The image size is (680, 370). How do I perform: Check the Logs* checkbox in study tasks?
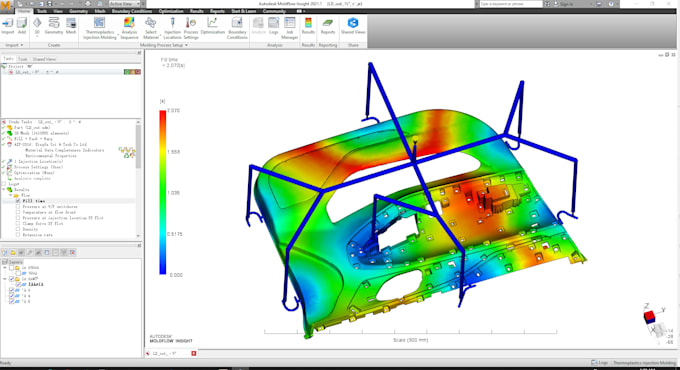coord(4,184)
